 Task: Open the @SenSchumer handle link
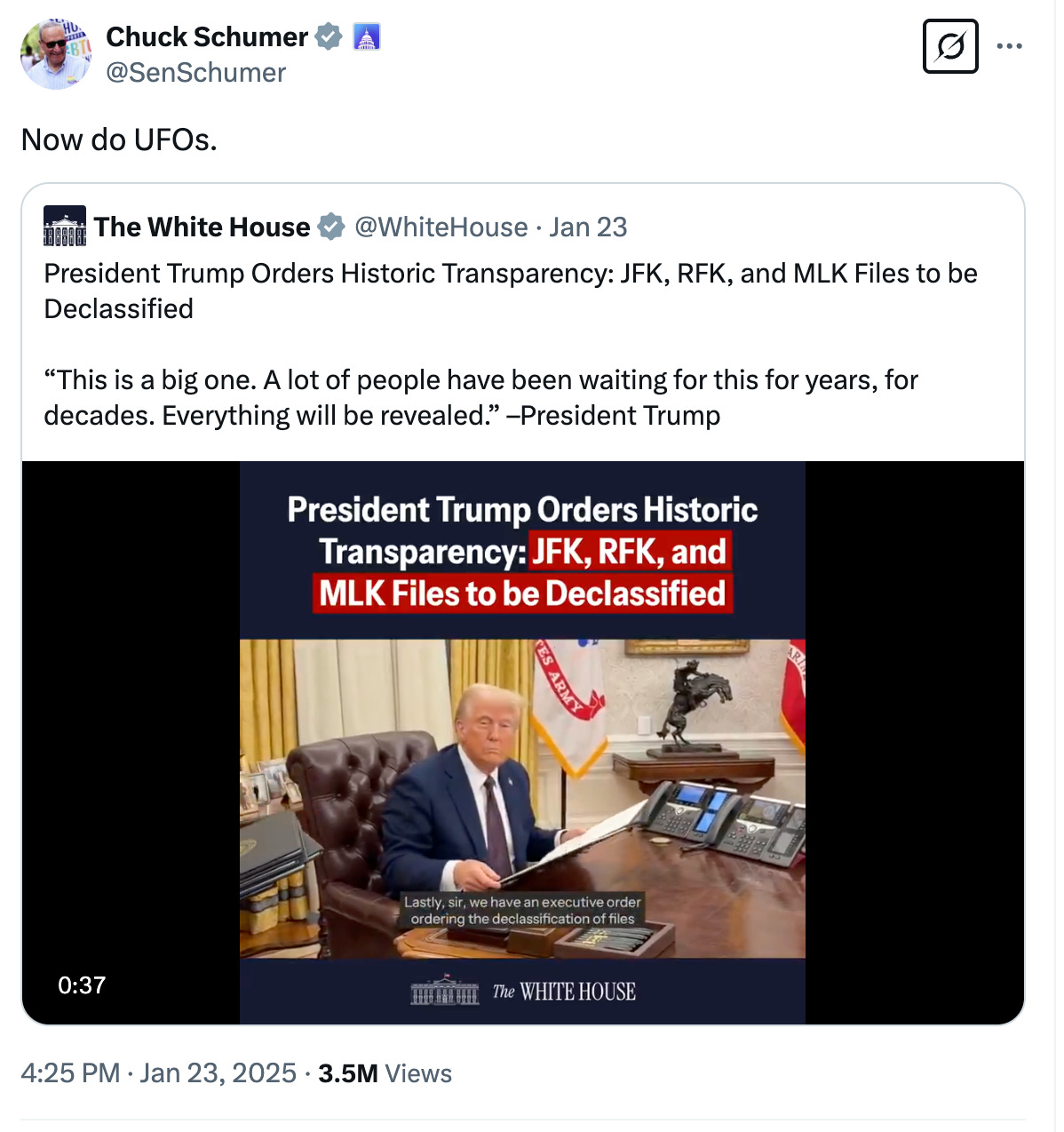[x=196, y=73]
